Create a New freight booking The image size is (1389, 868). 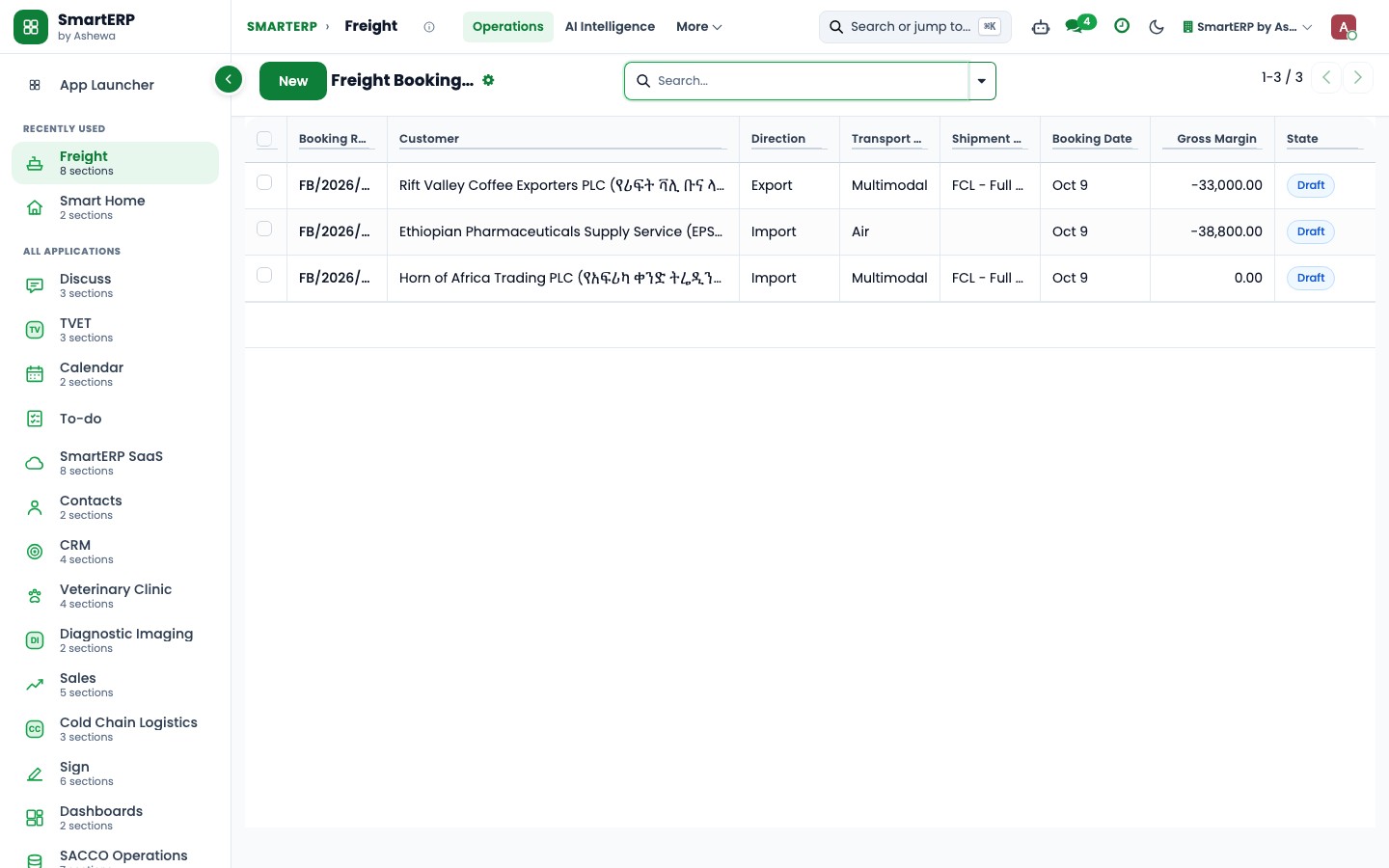[x=293, y=81]
